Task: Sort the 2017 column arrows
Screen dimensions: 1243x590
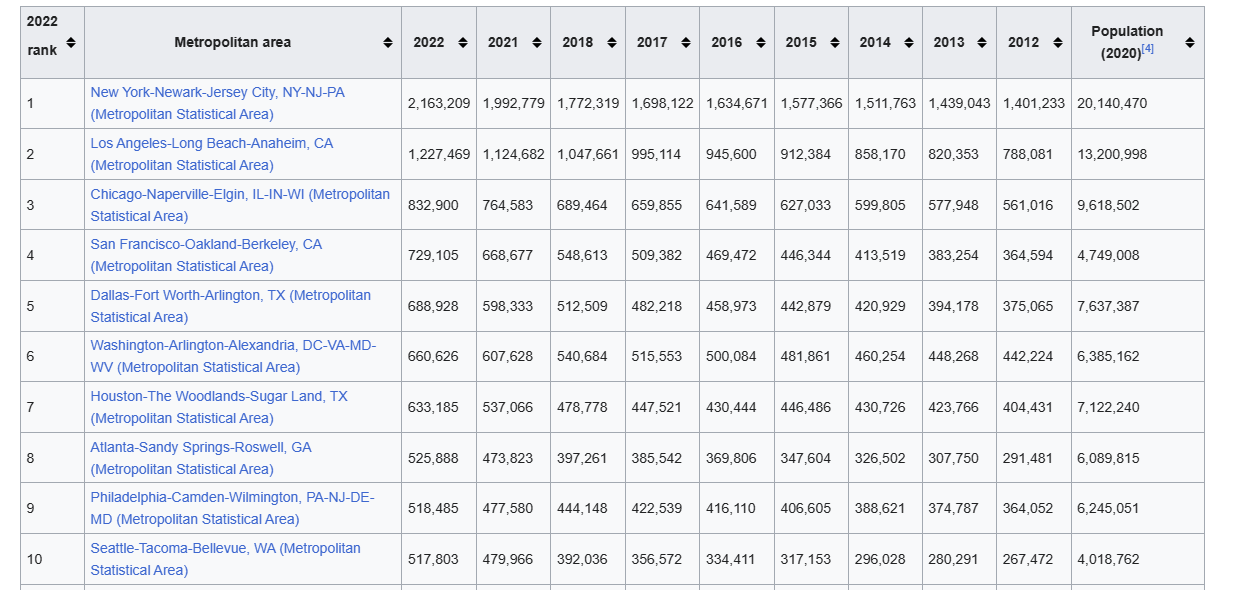Action: tap(686, 43)
